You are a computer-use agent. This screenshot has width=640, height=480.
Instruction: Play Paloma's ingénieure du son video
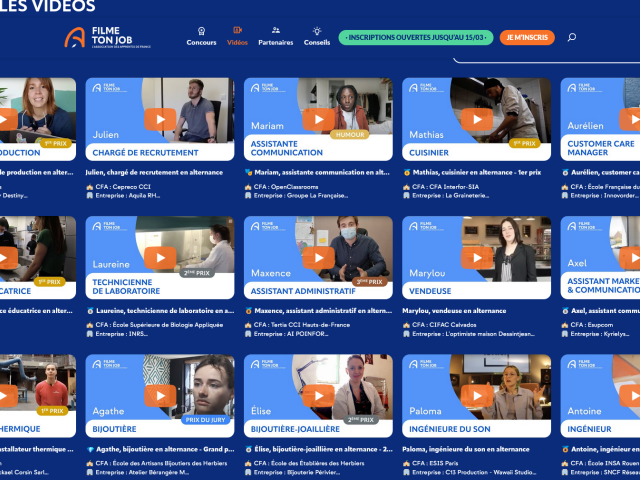tap(477, 396)
